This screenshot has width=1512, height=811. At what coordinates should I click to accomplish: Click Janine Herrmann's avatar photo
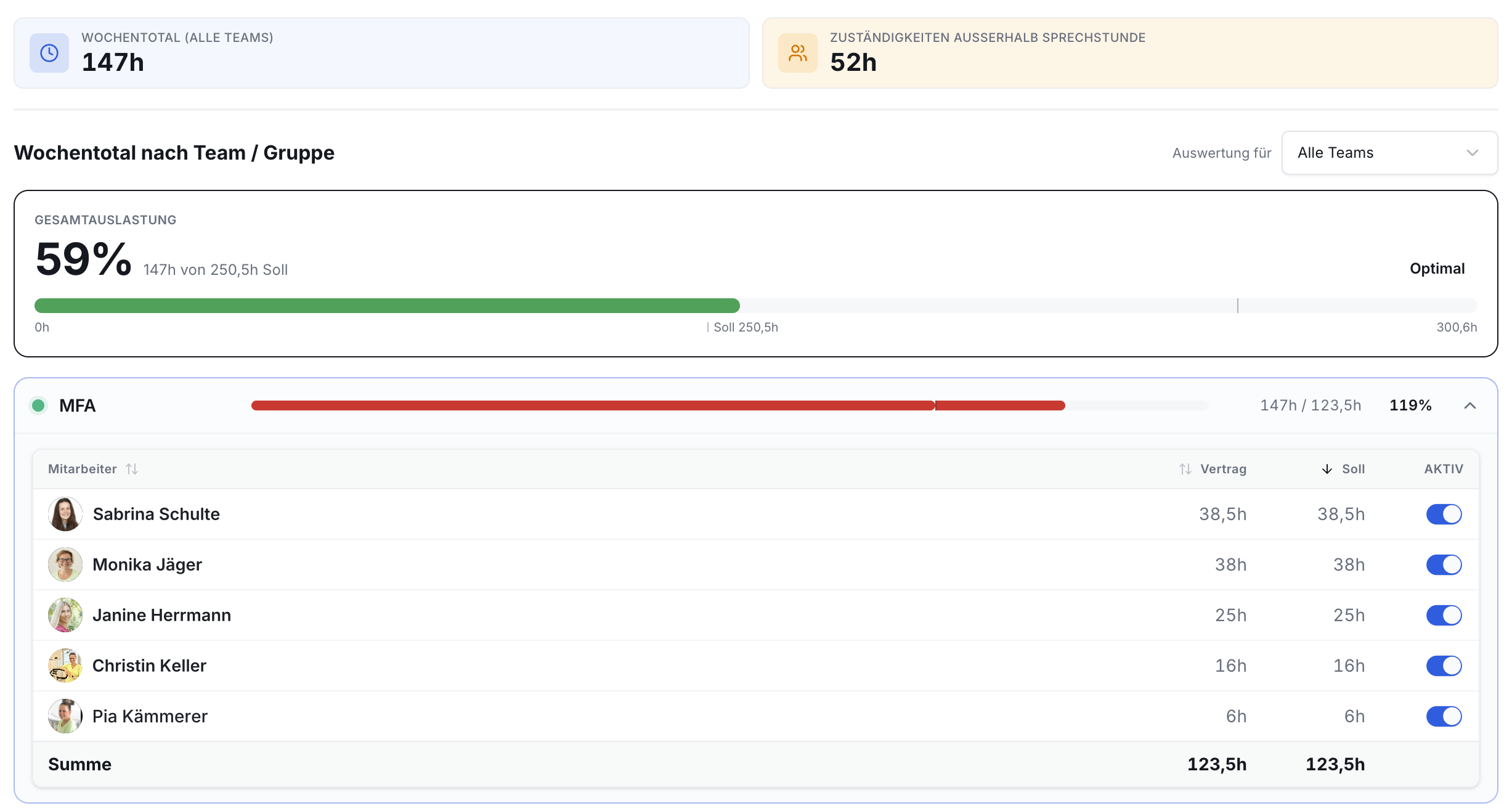[65, 615]
